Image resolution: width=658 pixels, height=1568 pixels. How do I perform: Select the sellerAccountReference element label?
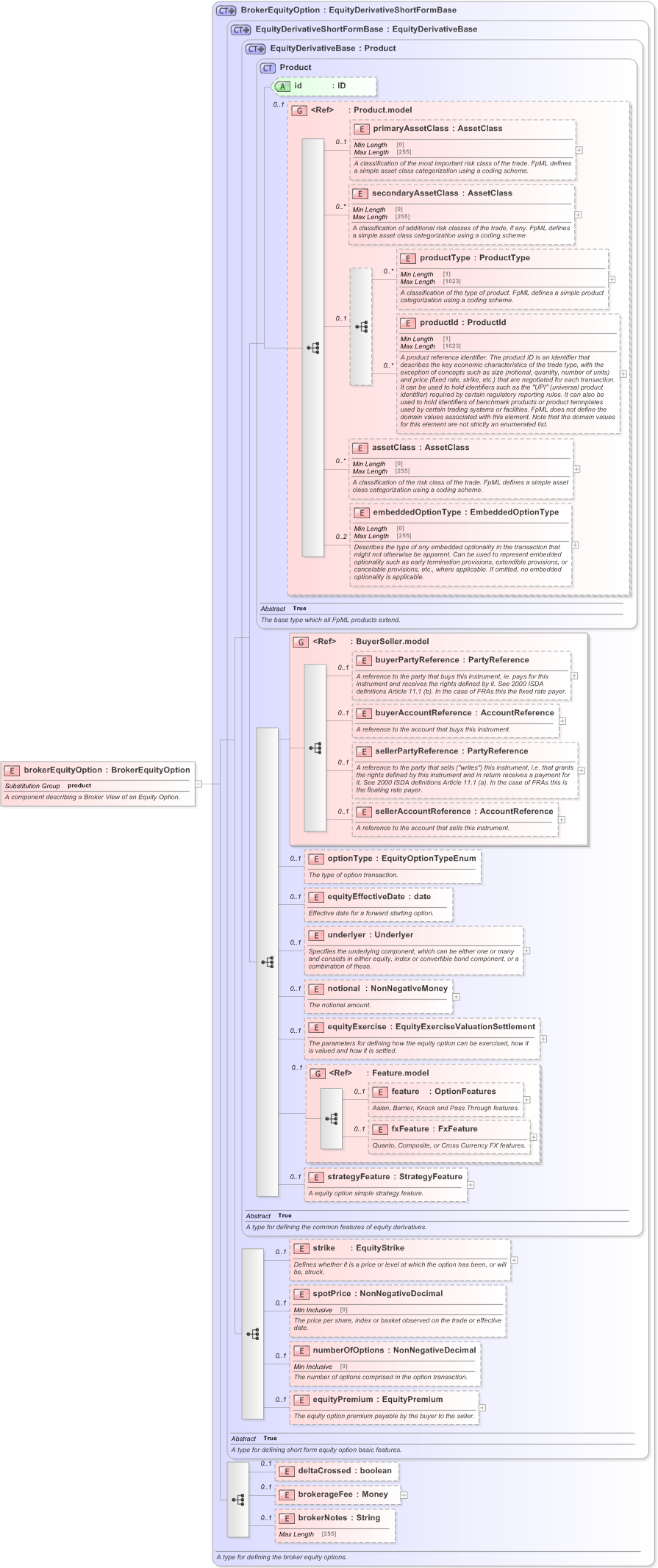(423, 812)
